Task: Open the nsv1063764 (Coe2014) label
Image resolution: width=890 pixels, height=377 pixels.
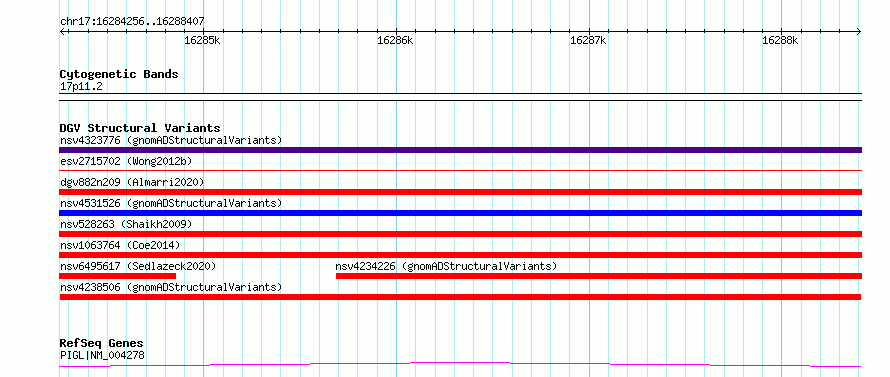Action: coord(120,245)
